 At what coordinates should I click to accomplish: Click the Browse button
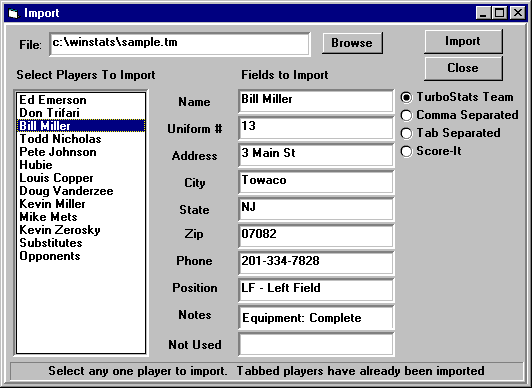tap(352, 43)
